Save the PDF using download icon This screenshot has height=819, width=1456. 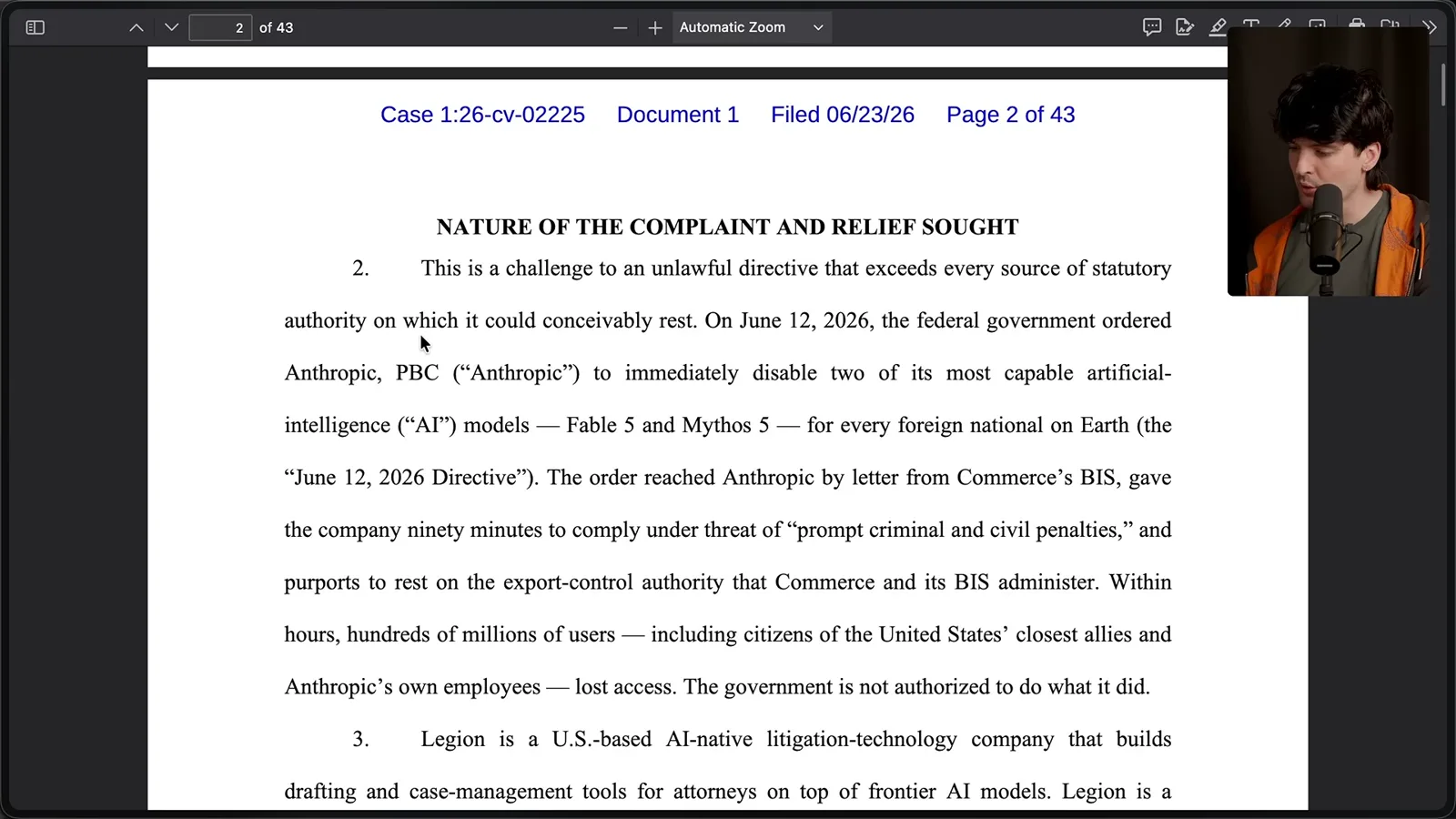click(x=1390, y=23)
